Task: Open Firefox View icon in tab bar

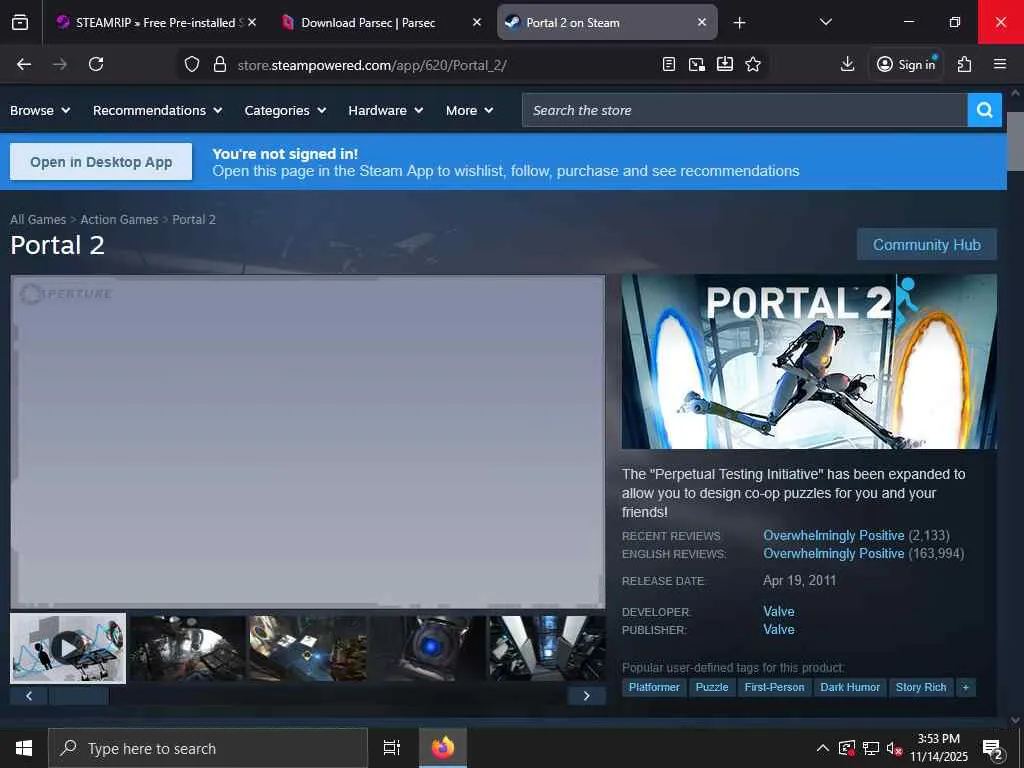Action: coord(20,22)
